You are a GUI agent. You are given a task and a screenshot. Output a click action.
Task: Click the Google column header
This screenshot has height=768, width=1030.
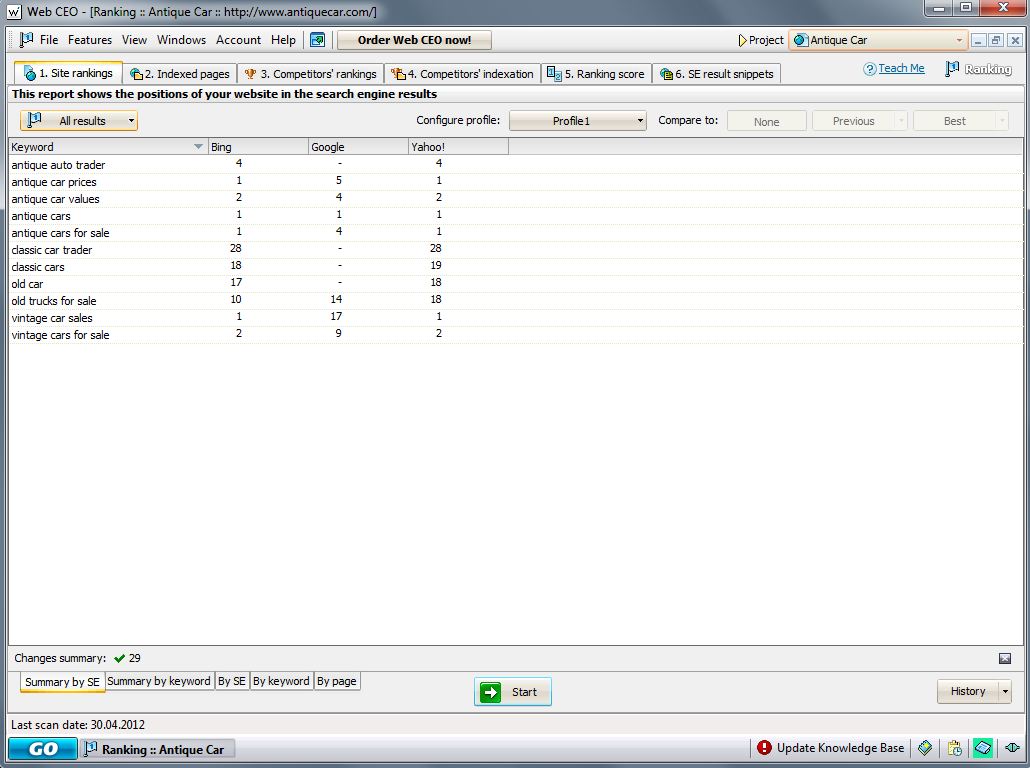coord(358,147)
